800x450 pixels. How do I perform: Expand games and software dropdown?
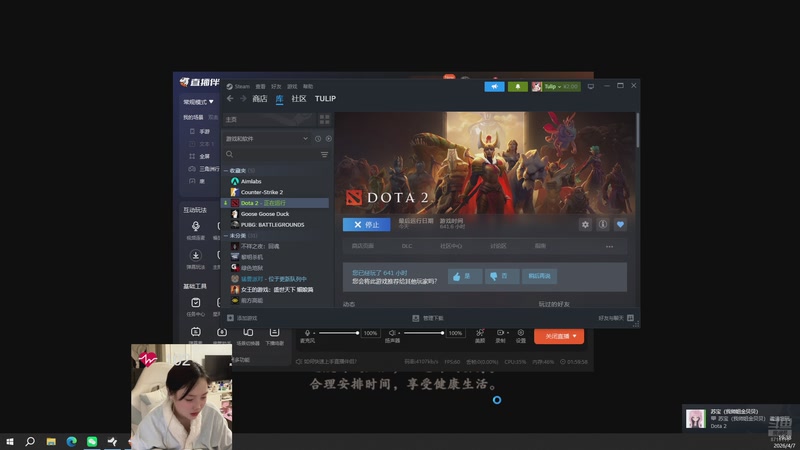pos(267,139)
